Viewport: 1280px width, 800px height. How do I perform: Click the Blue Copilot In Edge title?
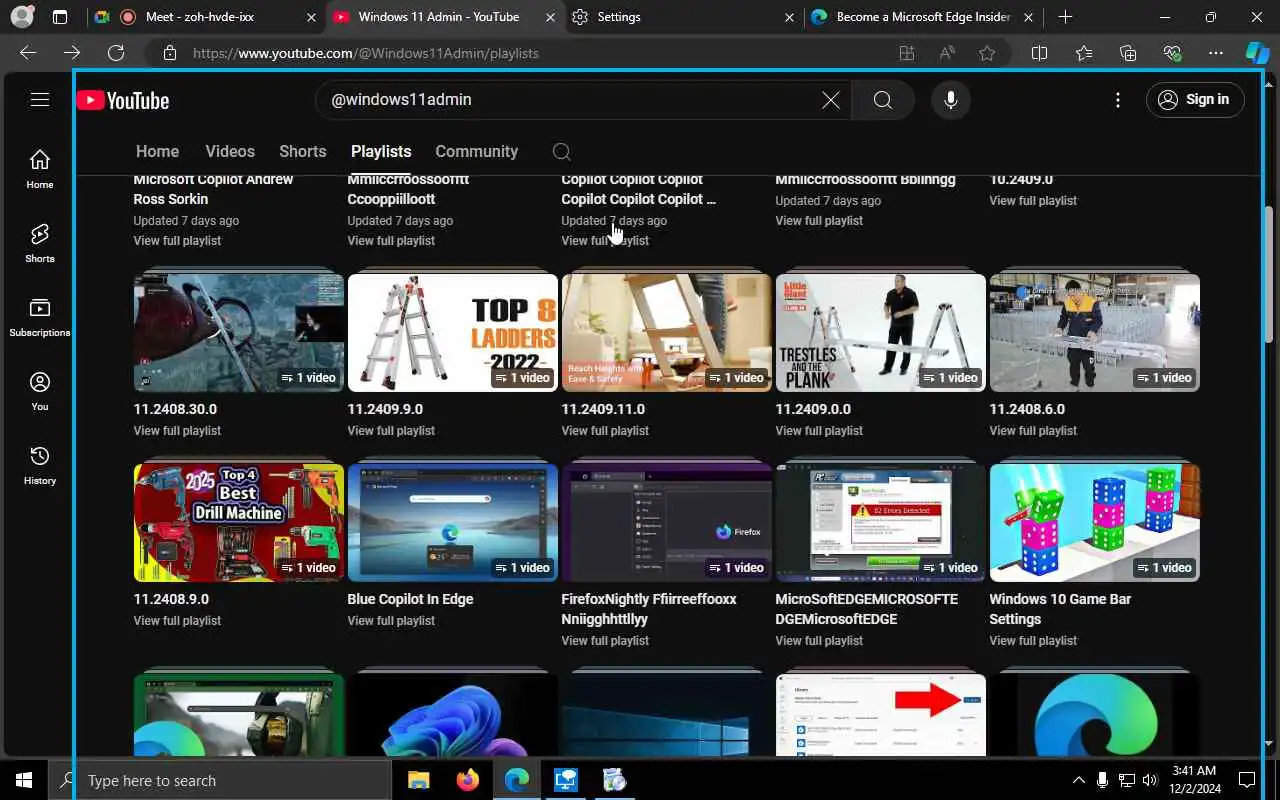tap(410, 599)
